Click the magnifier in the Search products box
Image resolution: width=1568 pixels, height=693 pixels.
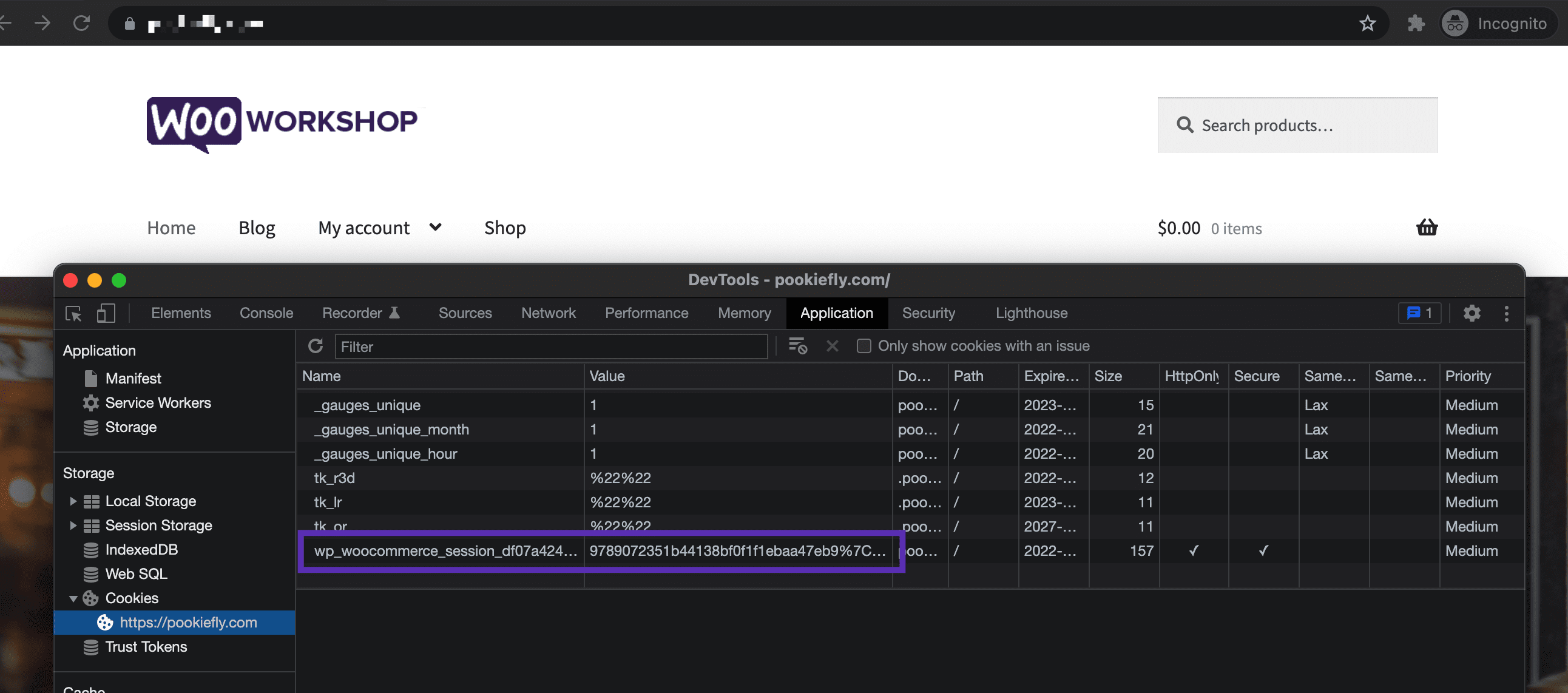(1184, 125)
